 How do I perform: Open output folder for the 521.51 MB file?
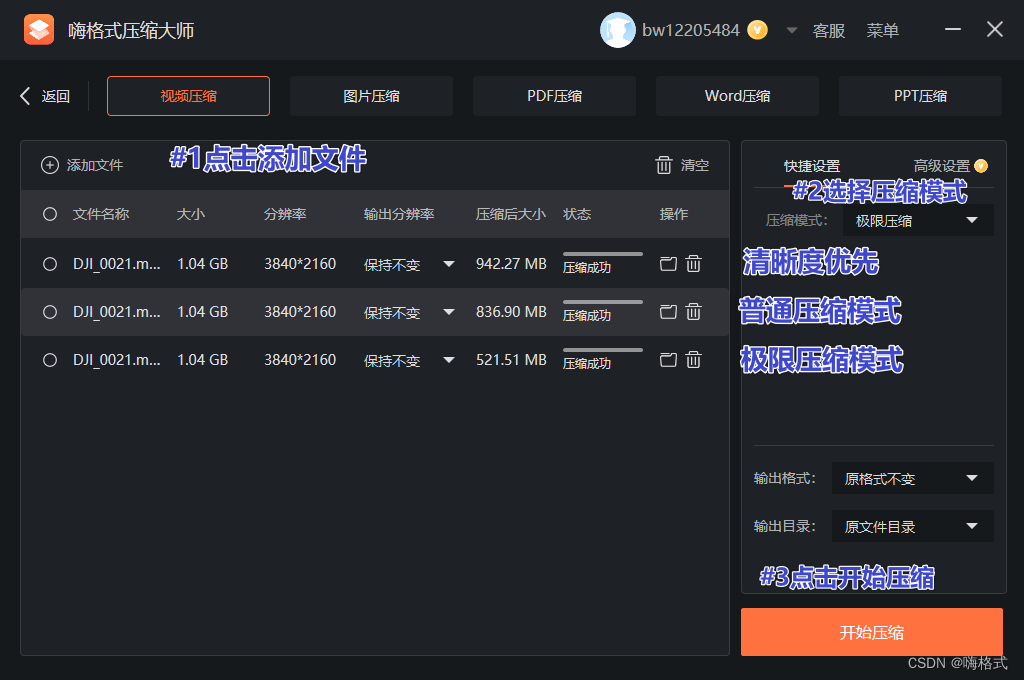668,360
